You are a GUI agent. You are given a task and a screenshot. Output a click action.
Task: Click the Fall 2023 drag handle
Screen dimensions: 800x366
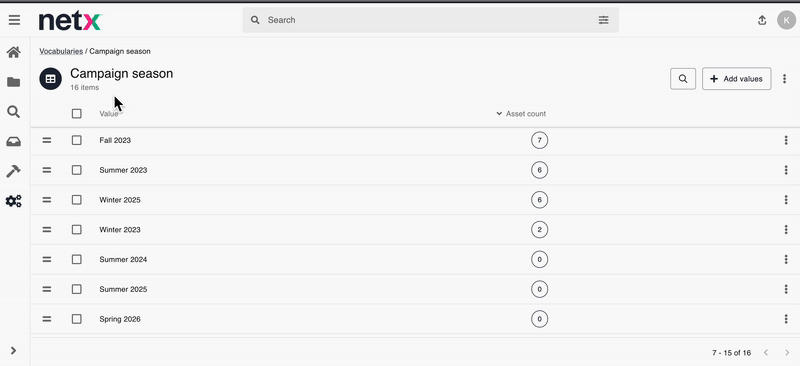tap(47, 140)
